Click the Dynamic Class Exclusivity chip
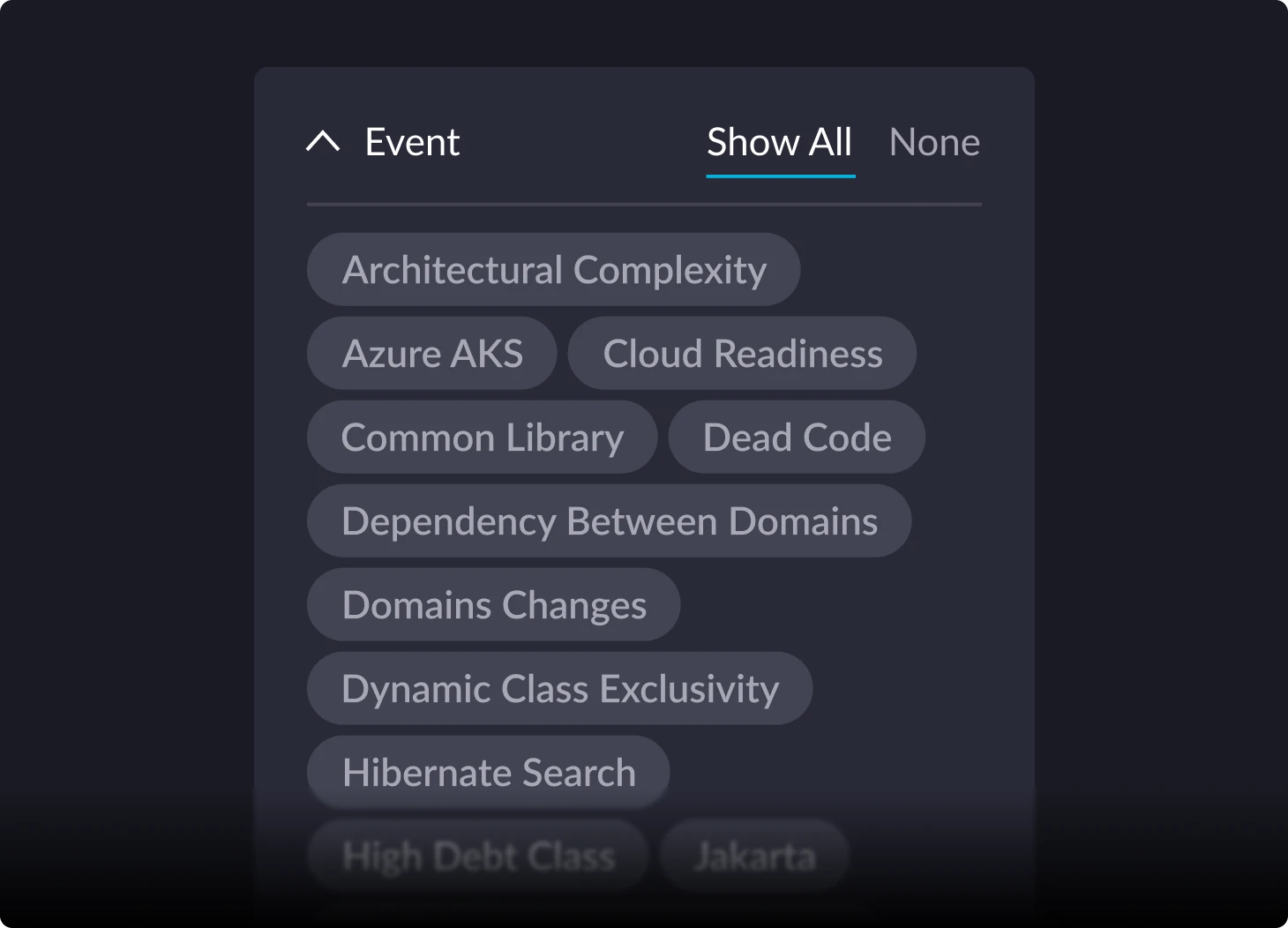 (x=560, y=688)
